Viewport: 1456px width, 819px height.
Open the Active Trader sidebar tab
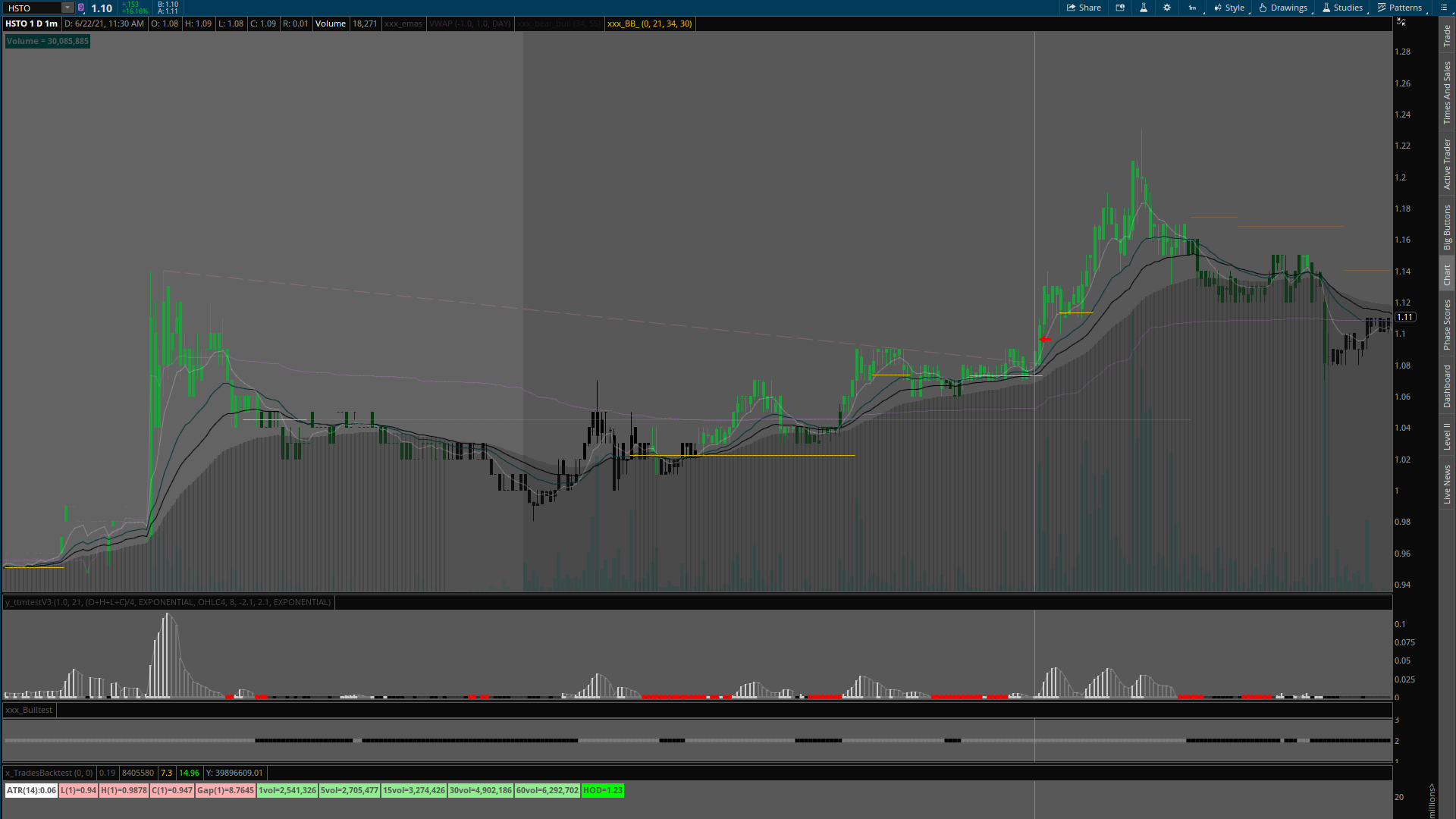coord(1447,159)
